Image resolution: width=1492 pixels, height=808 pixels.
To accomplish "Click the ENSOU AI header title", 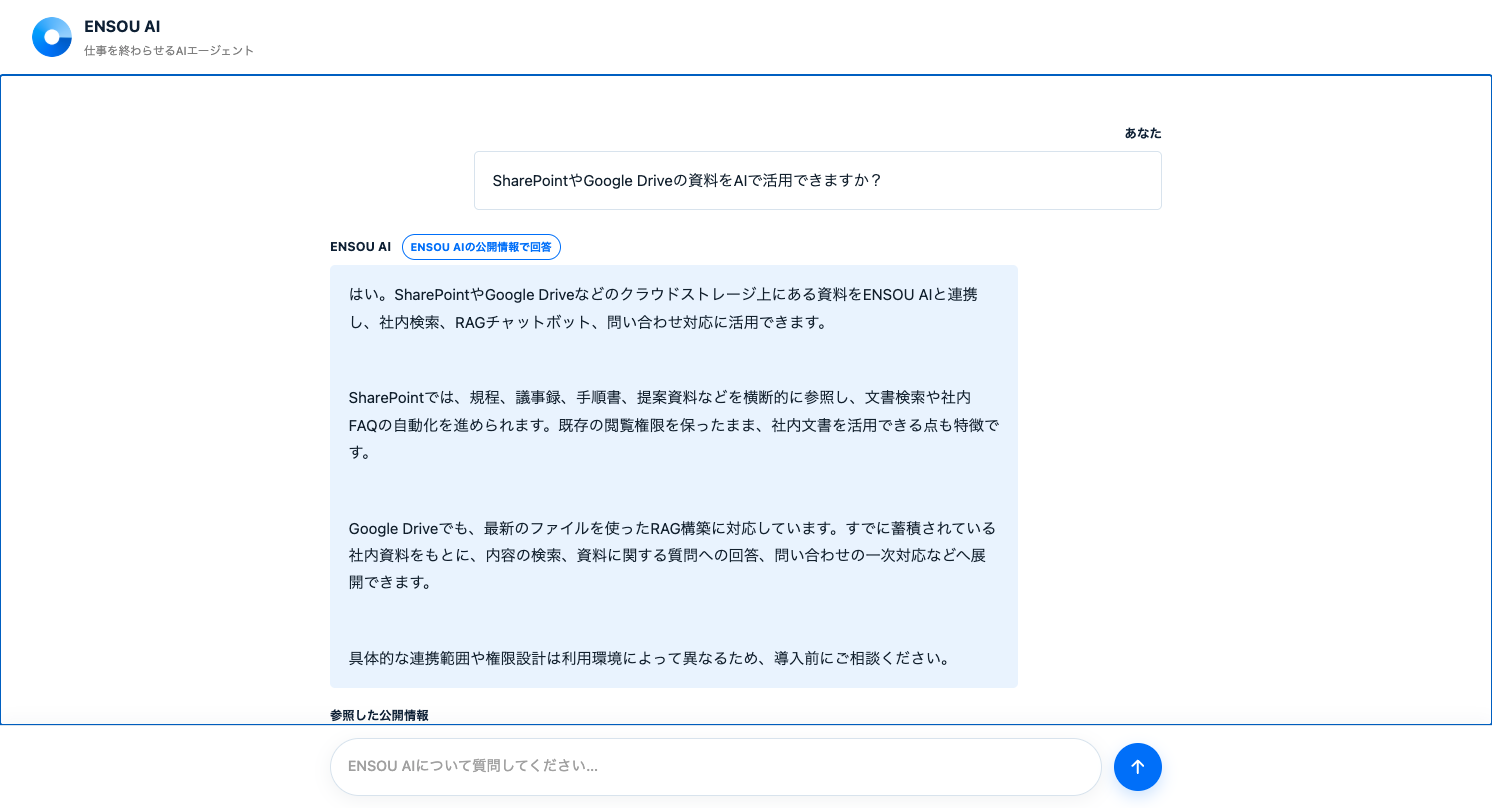I will pyautogui.click(x=122, y=27).
